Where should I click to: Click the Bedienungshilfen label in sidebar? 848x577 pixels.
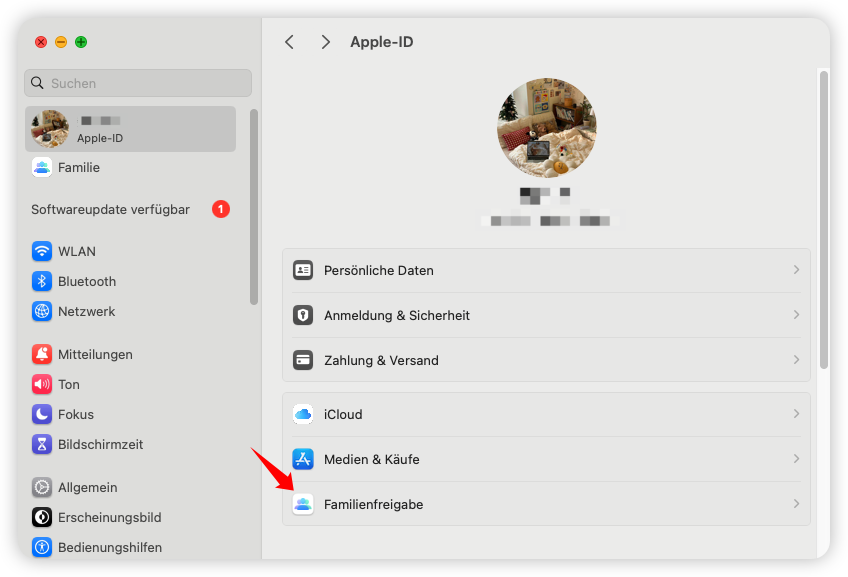[110, 547]
